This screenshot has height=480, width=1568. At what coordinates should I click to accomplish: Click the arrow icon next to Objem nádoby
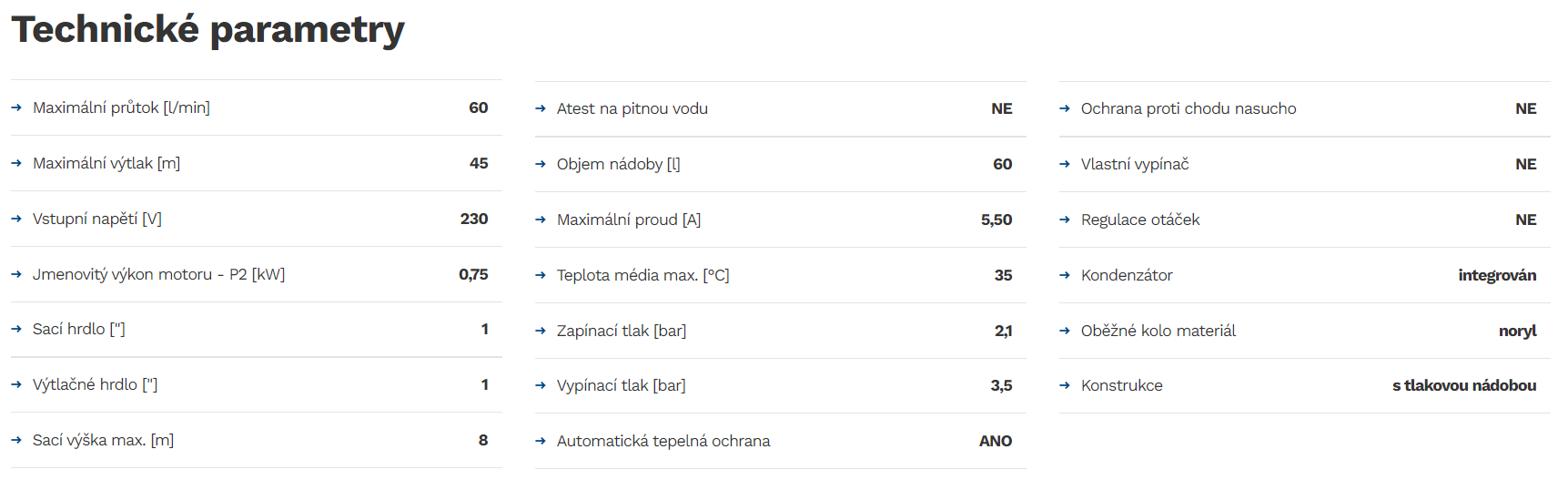541,164
